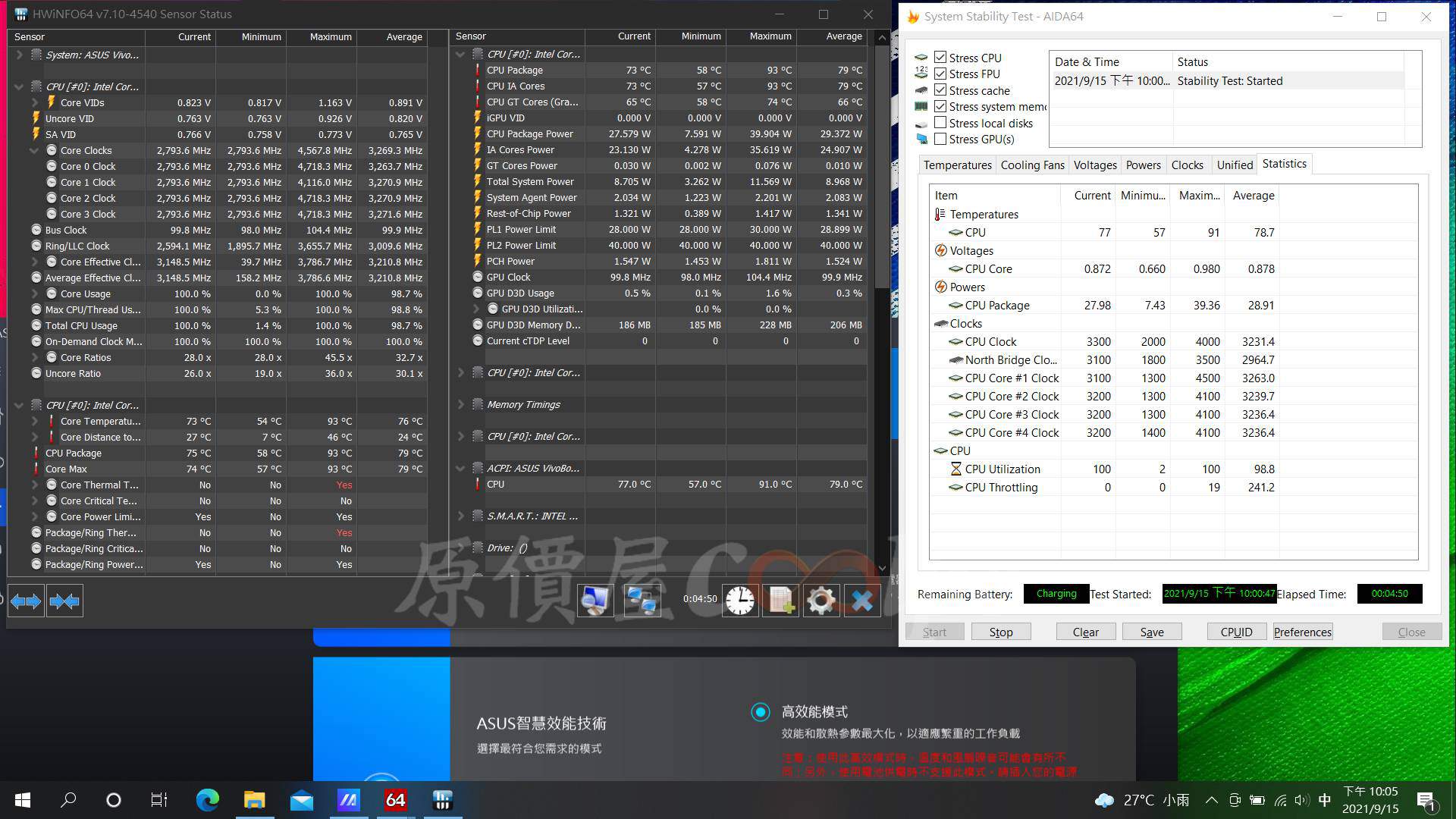
Task: Click Save button in AIDA64
Action: [x=1151, y=632]
